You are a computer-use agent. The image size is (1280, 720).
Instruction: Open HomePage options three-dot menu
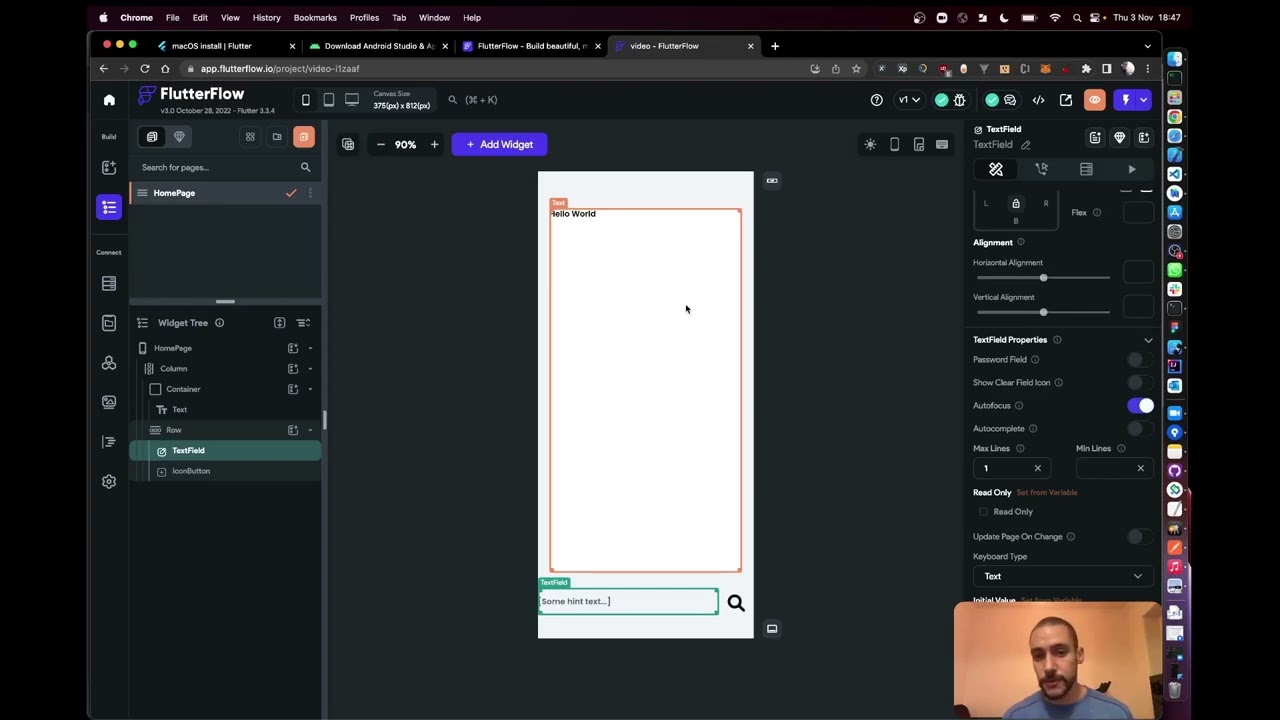[x=310, y=193]
